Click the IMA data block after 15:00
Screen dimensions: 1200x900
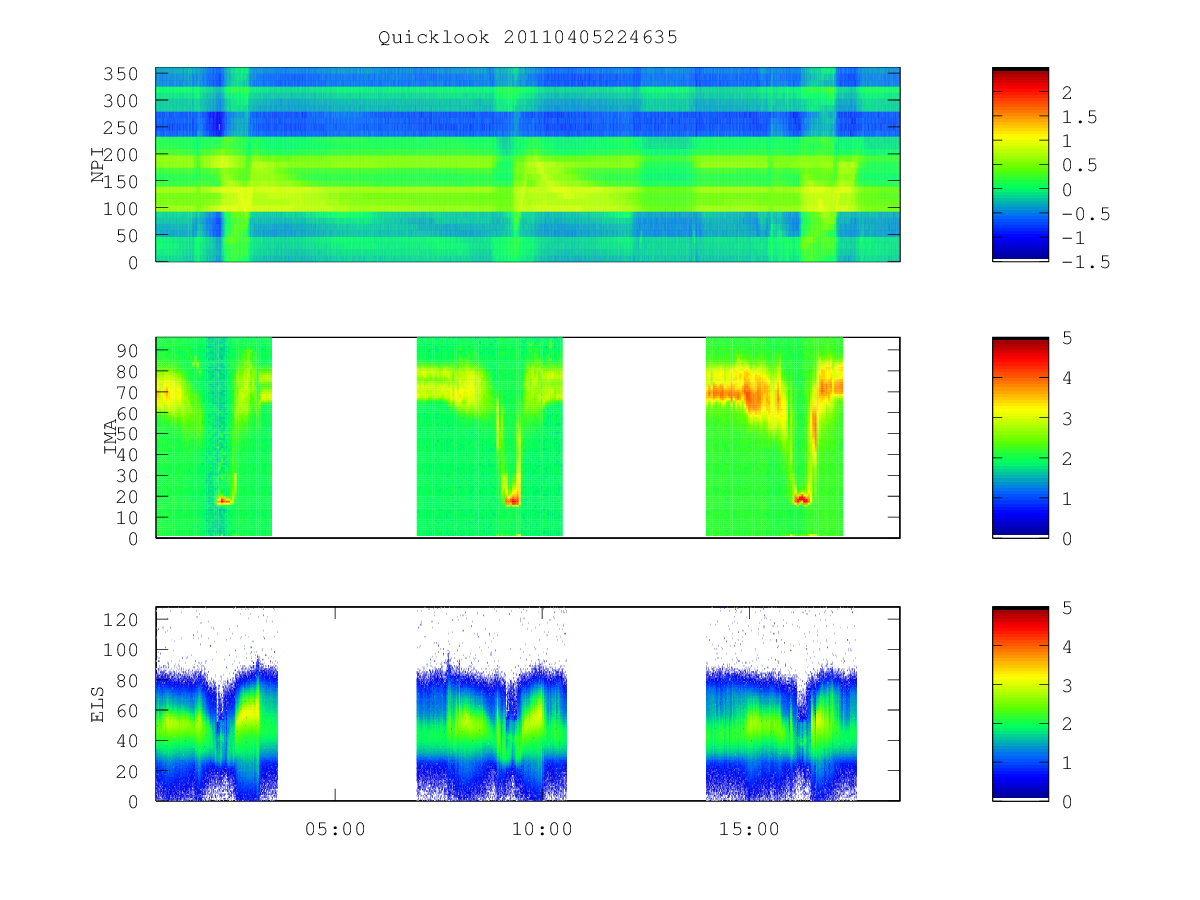coord(775,437)
